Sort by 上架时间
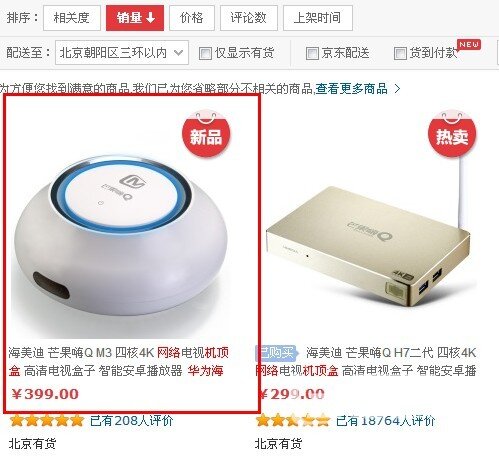Image resolution: width=499 pixels, height=459 pixels. pyautogui.click(x=318, y=18)
